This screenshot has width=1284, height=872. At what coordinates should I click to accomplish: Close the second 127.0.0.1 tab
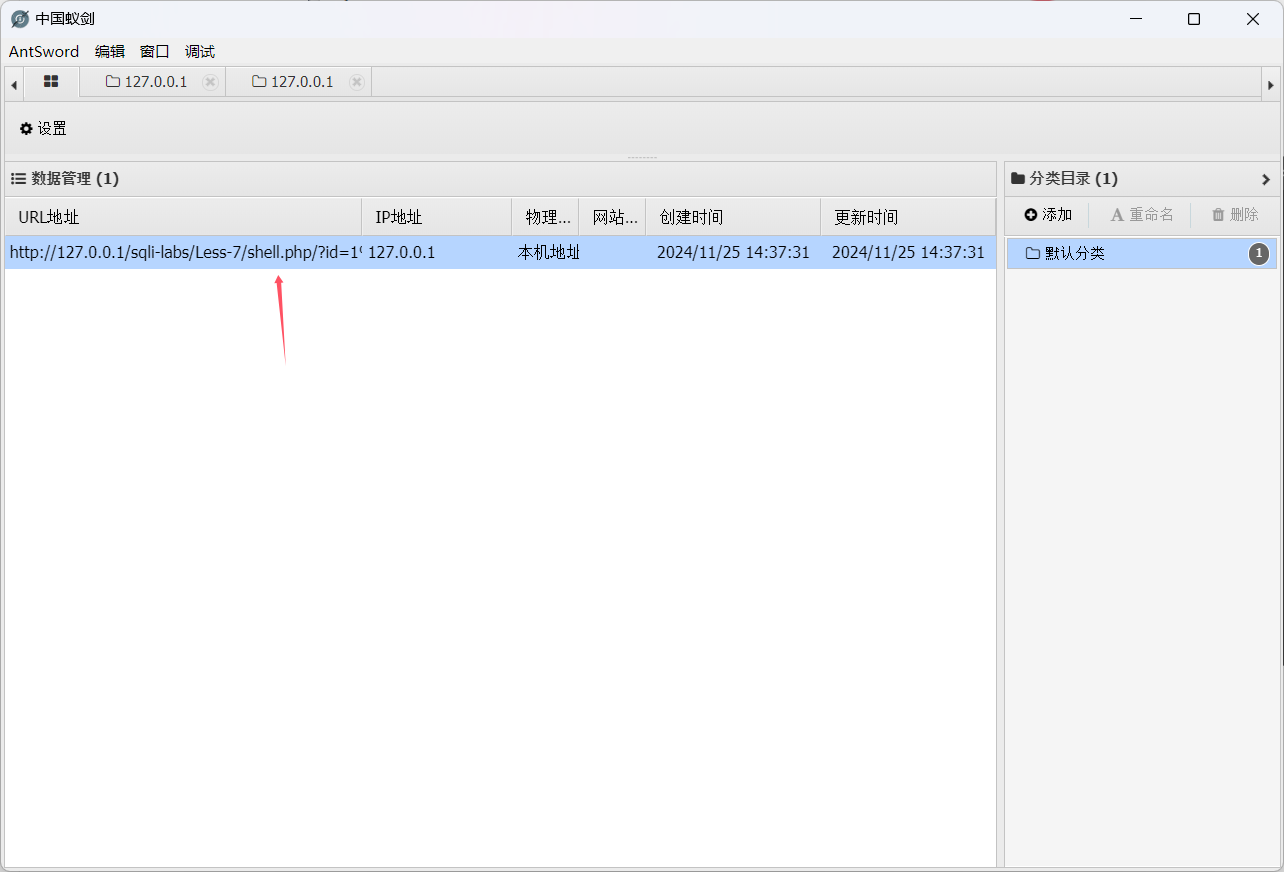tap(357, 82)
